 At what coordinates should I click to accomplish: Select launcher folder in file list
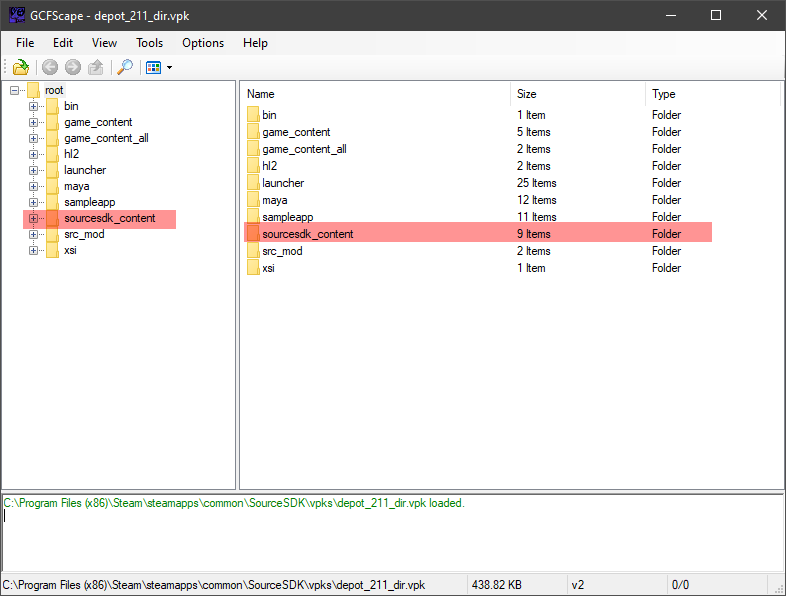tap(283, 183)
